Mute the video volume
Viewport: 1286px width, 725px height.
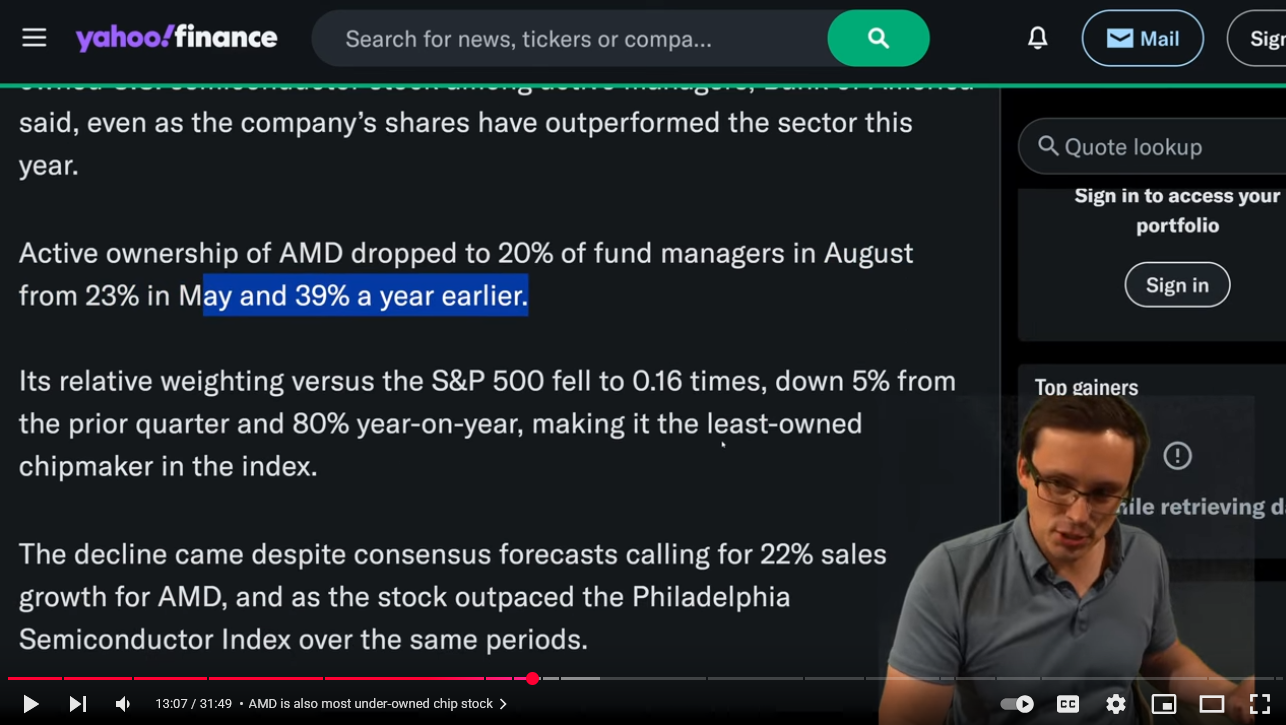click(123, 704)
